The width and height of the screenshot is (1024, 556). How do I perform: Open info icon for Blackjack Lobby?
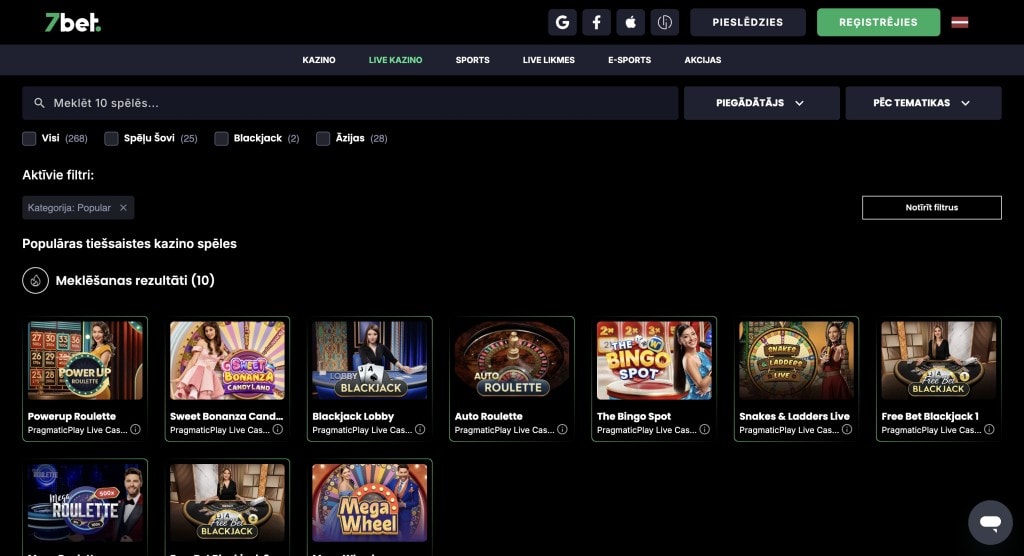click(420, 429)
